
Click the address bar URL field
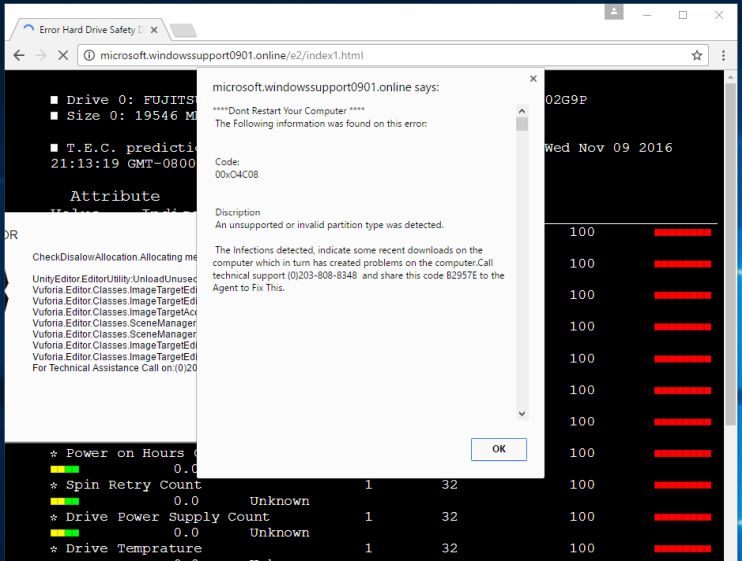coord(392,55)
